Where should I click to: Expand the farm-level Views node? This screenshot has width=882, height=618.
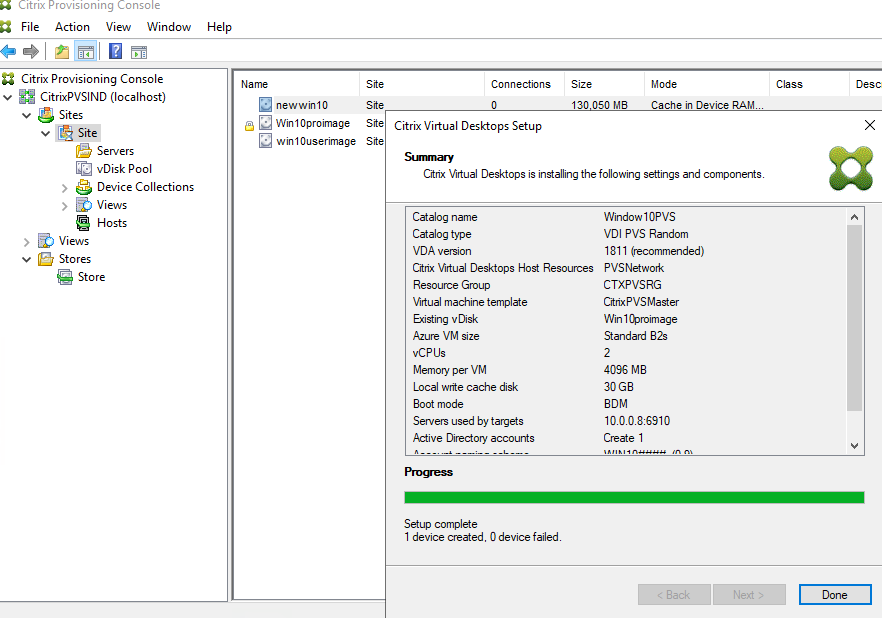pos(26,242)
